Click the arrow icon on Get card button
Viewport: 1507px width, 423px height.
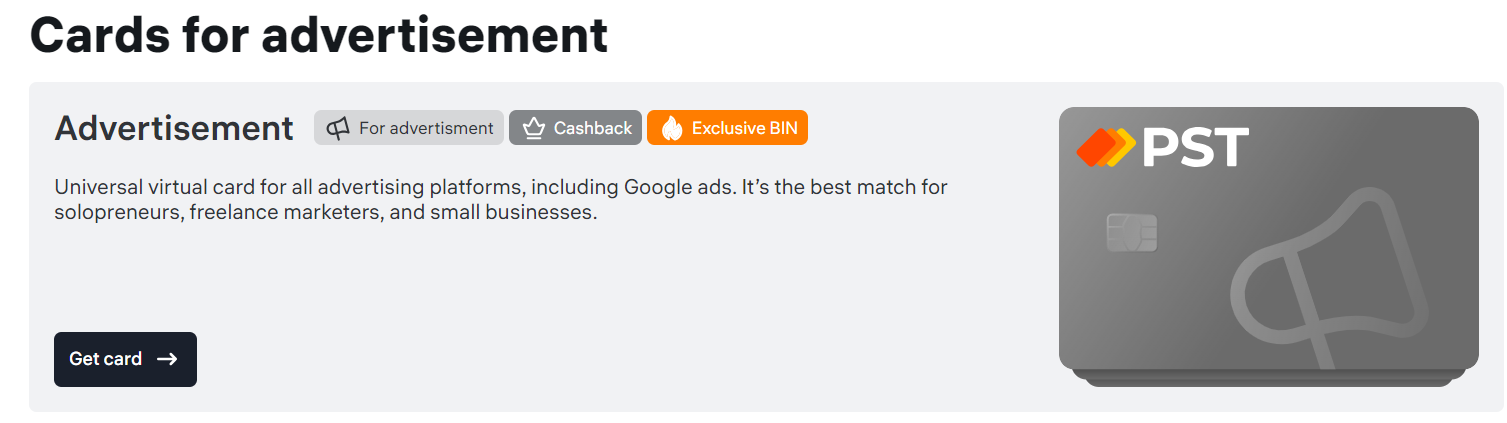(x=167, y=359)
